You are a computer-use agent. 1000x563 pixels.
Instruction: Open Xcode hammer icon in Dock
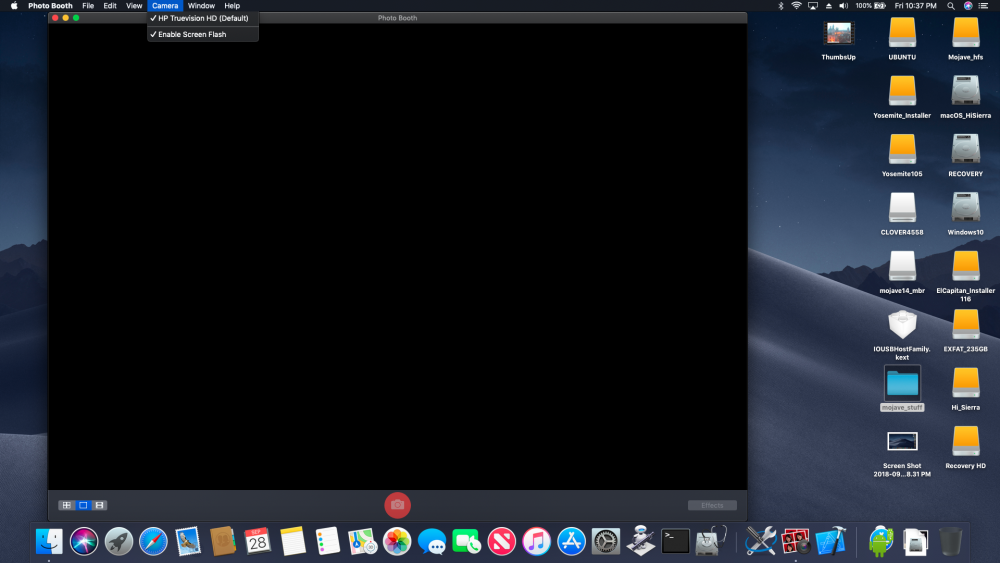pyautogui.click(x=830, y=541)
